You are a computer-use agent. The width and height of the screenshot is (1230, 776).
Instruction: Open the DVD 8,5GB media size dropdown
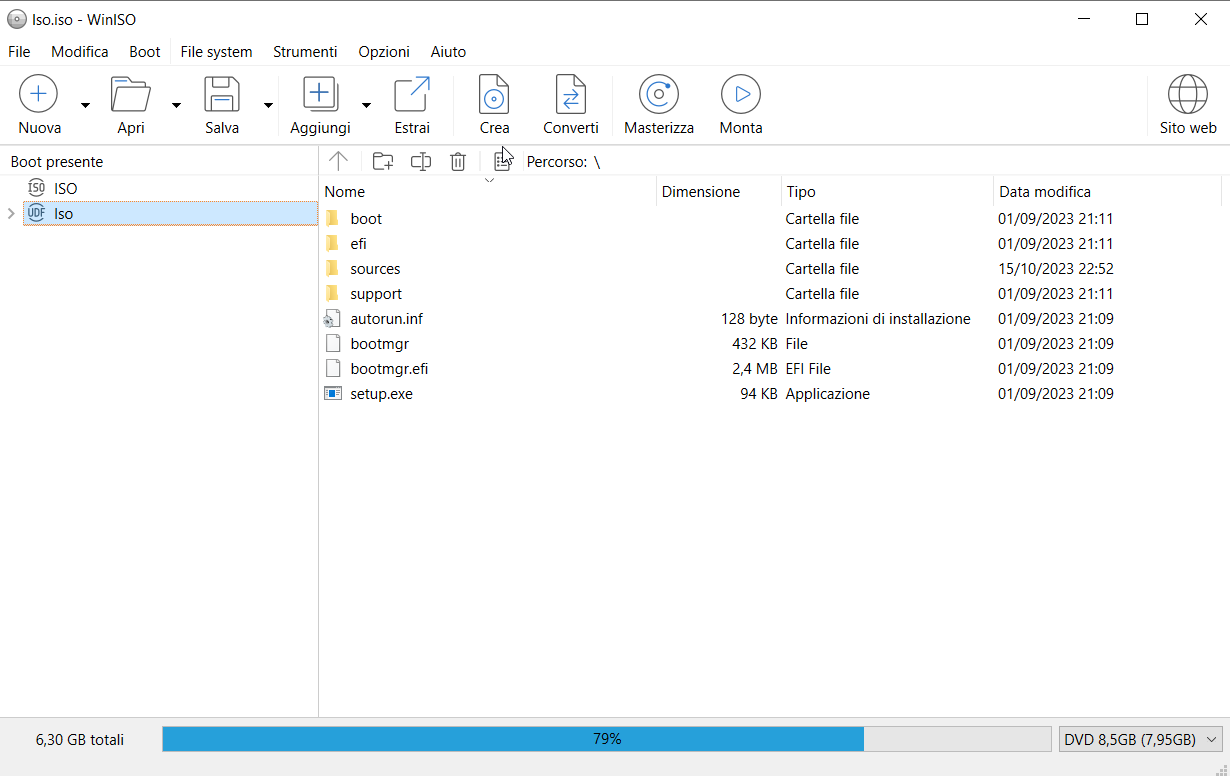click(1141, 739)
